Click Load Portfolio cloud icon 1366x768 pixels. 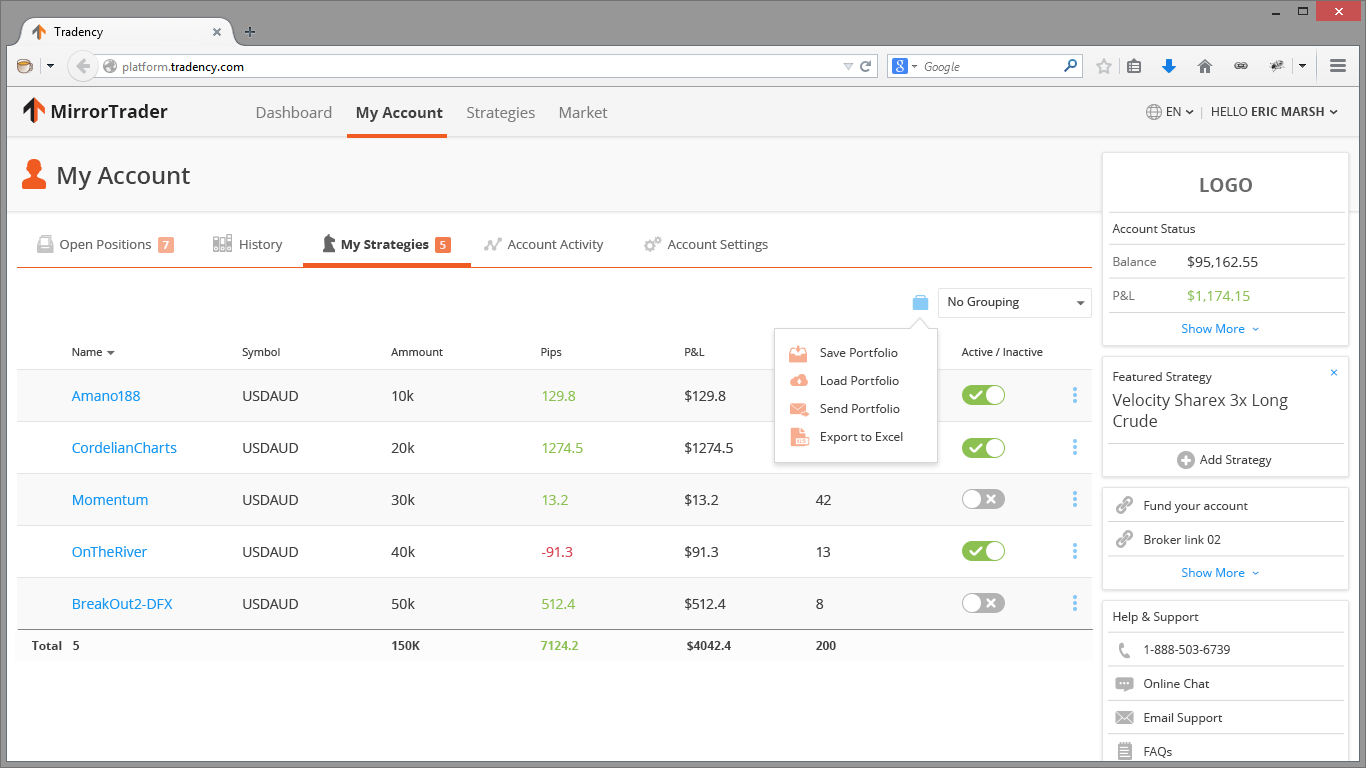point(798,381)
